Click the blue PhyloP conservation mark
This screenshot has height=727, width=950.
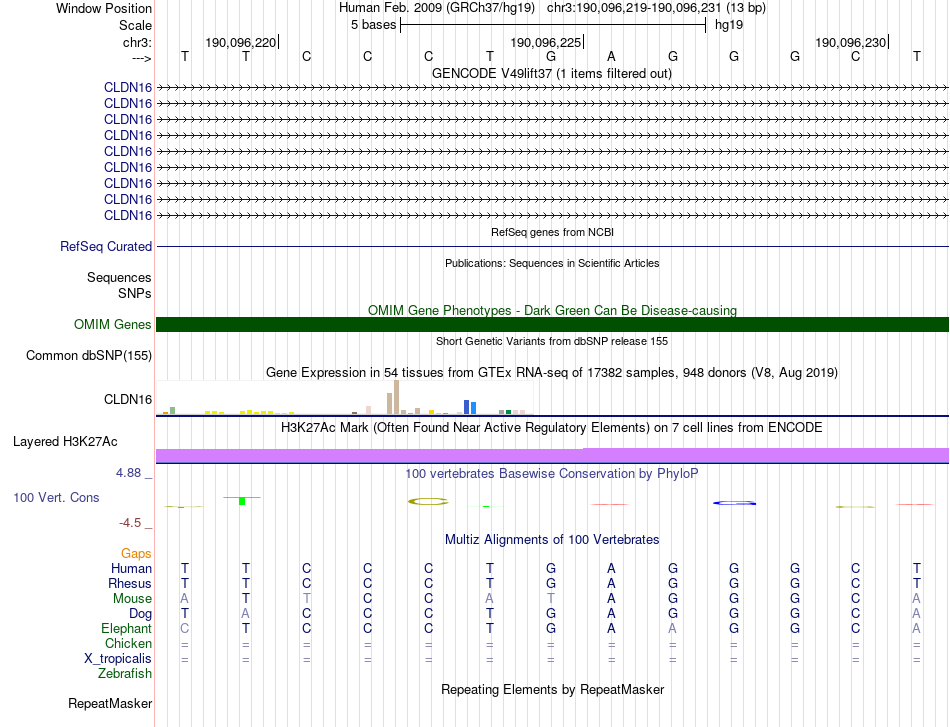point(734,503)
